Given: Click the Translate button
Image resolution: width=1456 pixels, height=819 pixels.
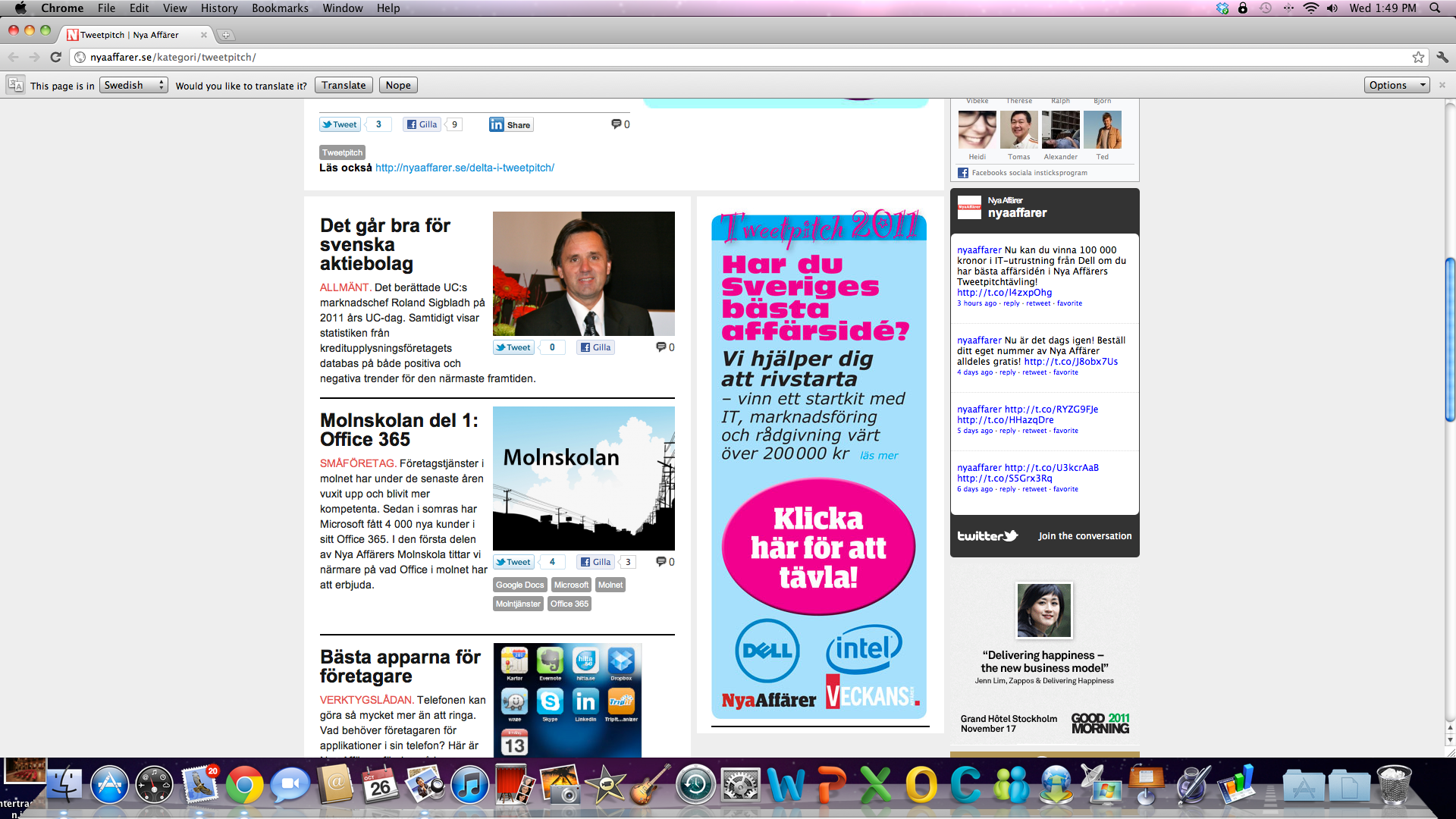Looking at the screenshot, I should coord(344,85).
